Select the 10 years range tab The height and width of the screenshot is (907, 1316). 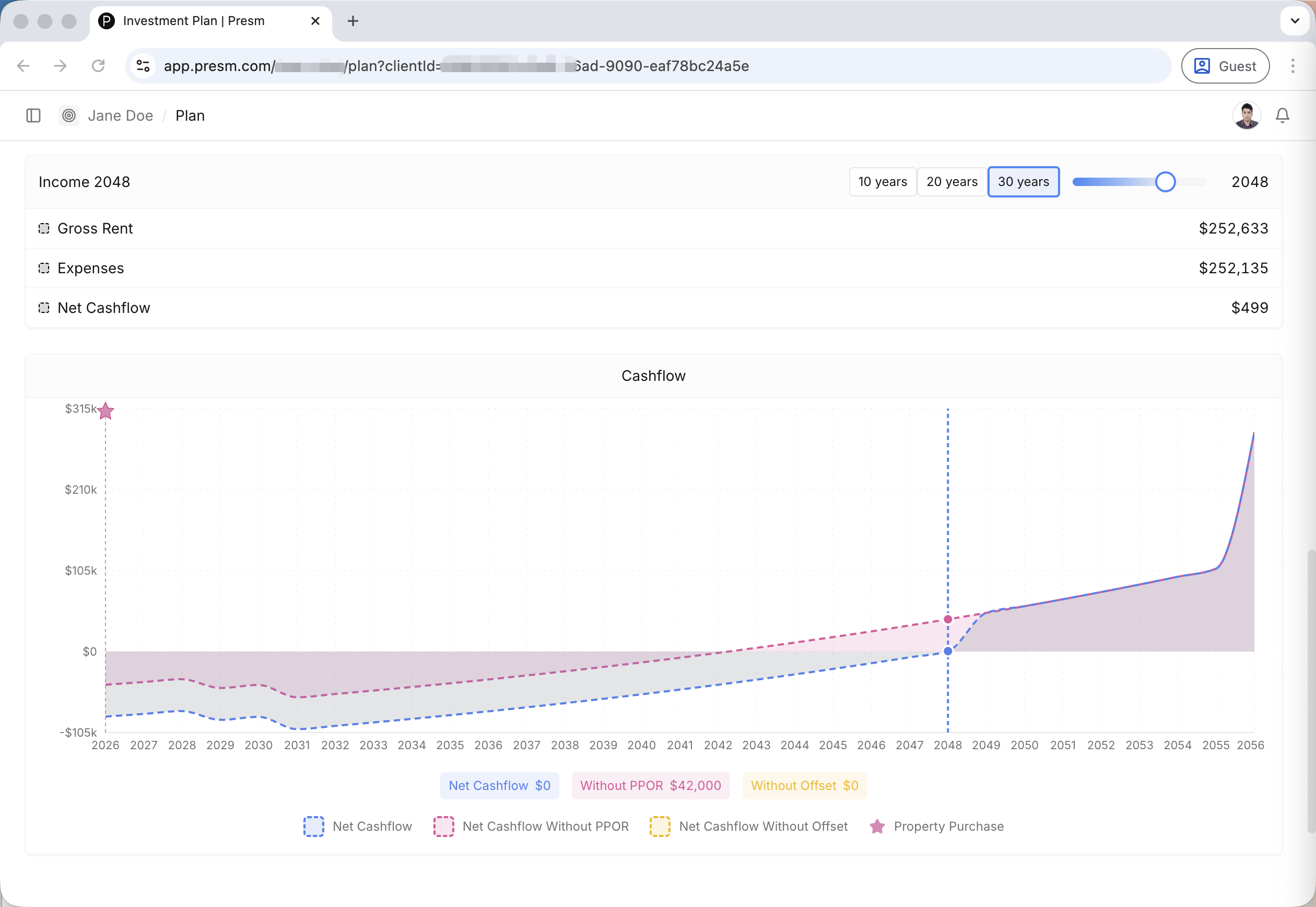[x=882, y=182]
